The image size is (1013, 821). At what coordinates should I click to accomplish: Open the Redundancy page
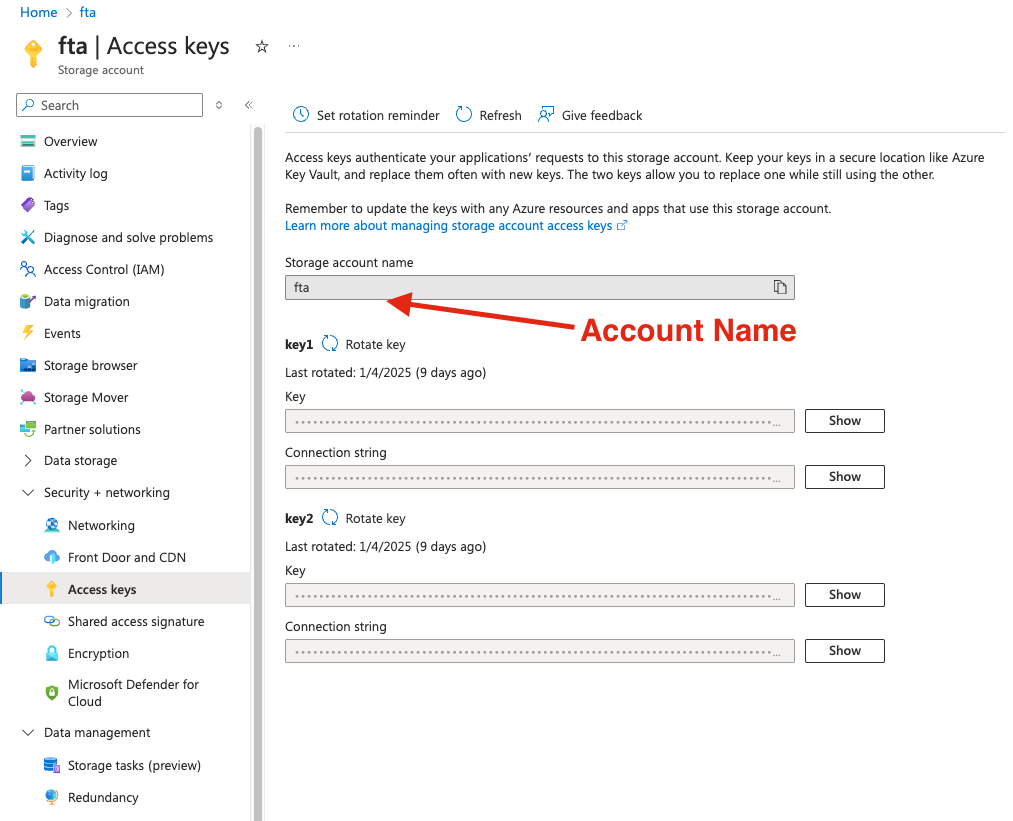click(103, 797)
